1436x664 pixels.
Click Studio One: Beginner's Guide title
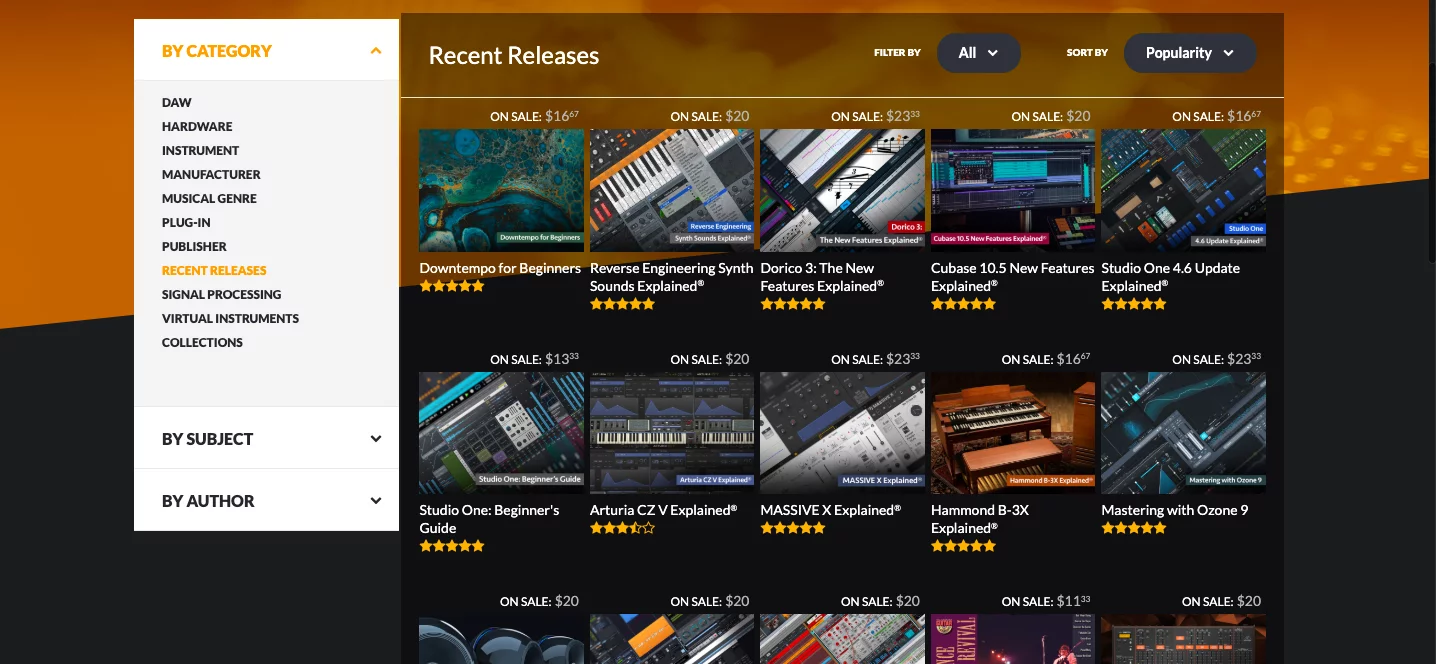point(489,519)
